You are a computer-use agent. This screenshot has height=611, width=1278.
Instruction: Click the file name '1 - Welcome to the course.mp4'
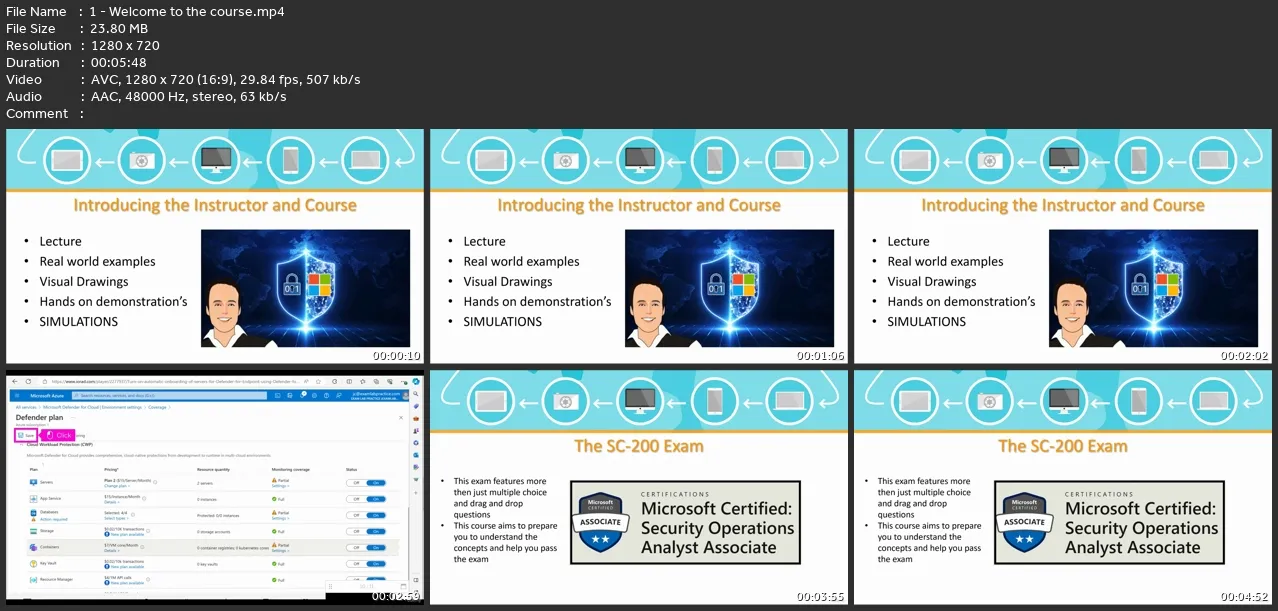coord(188,12)
